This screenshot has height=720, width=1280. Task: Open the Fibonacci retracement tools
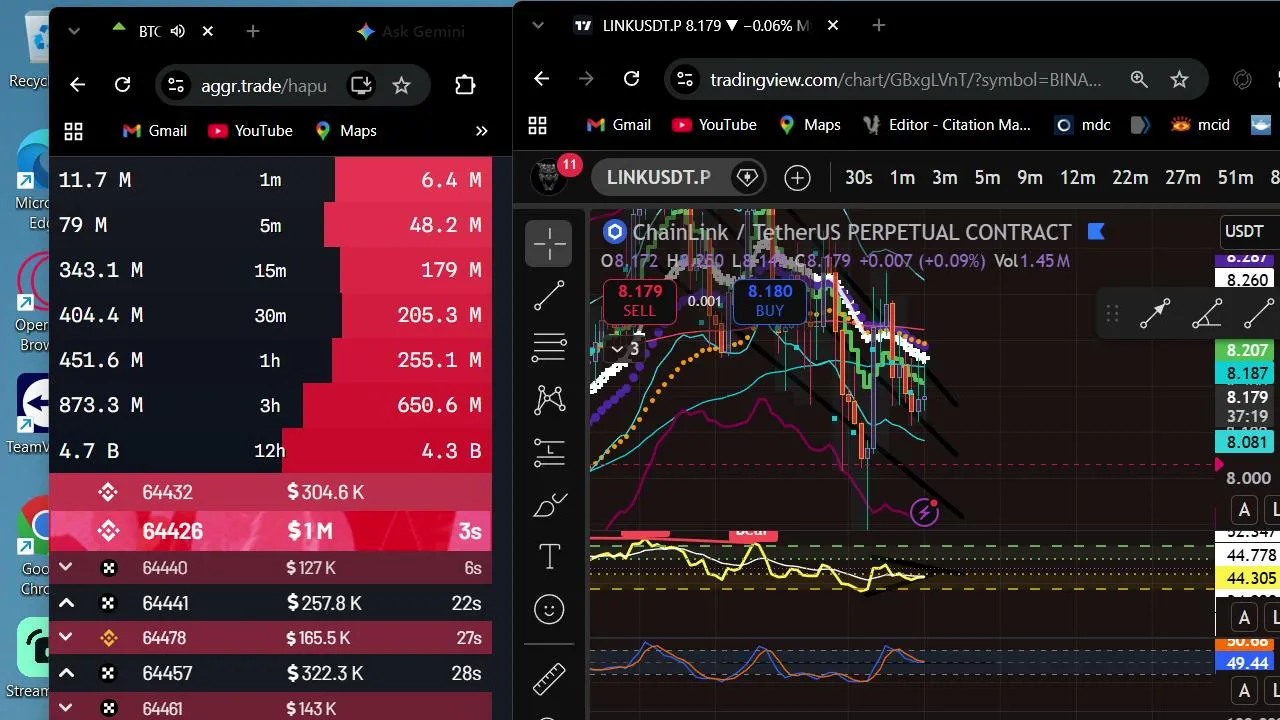(549, 347)
